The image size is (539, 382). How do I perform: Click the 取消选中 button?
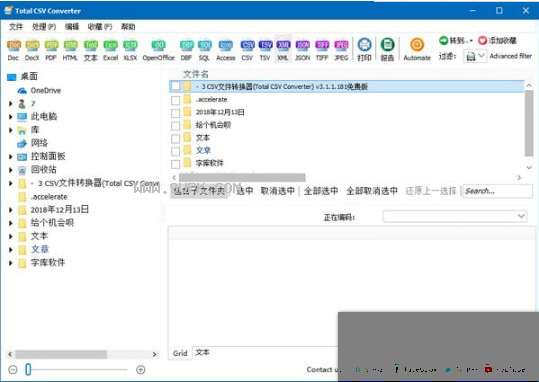pos(277,191)
